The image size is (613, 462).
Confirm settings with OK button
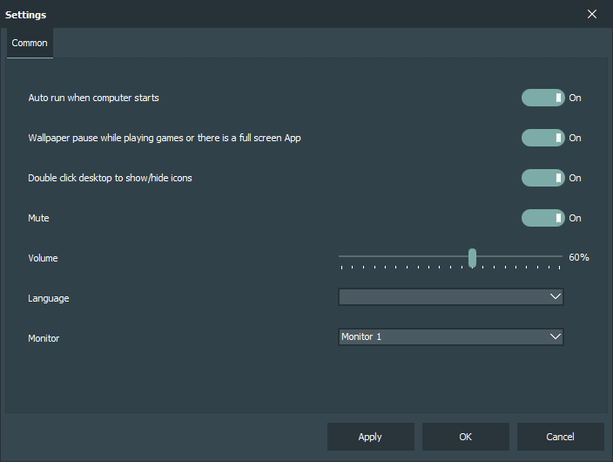(466, 437)
